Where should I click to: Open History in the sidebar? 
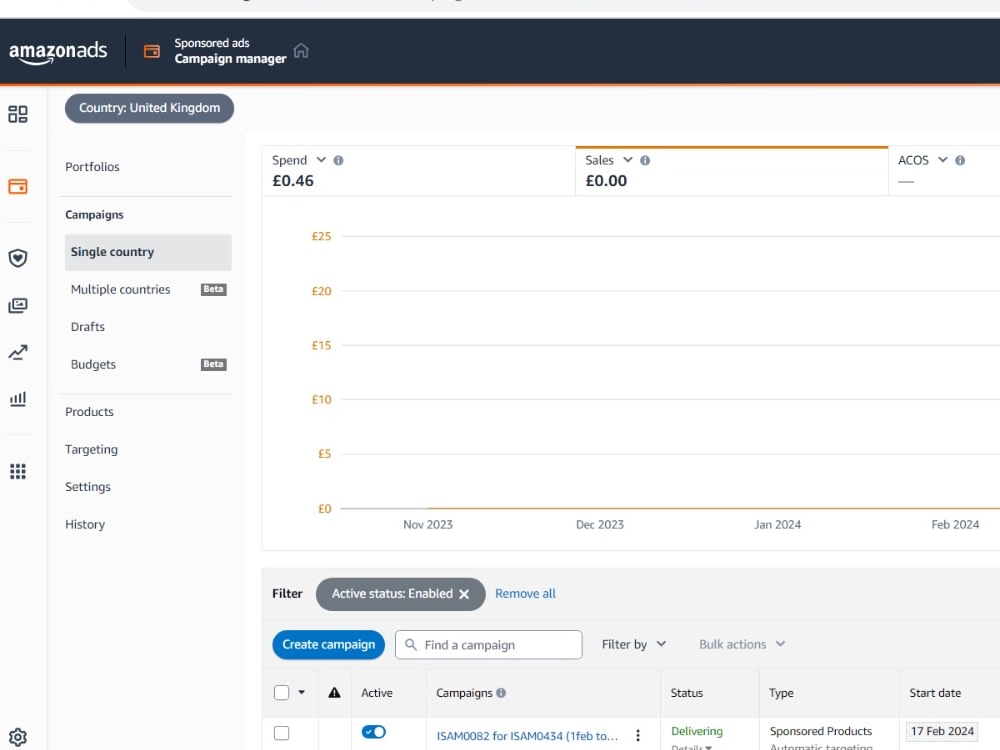pos(85,524)
